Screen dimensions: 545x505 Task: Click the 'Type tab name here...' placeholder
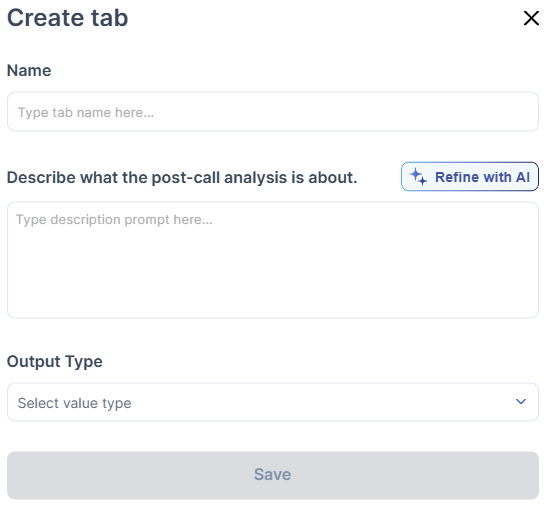pos(86,113)
